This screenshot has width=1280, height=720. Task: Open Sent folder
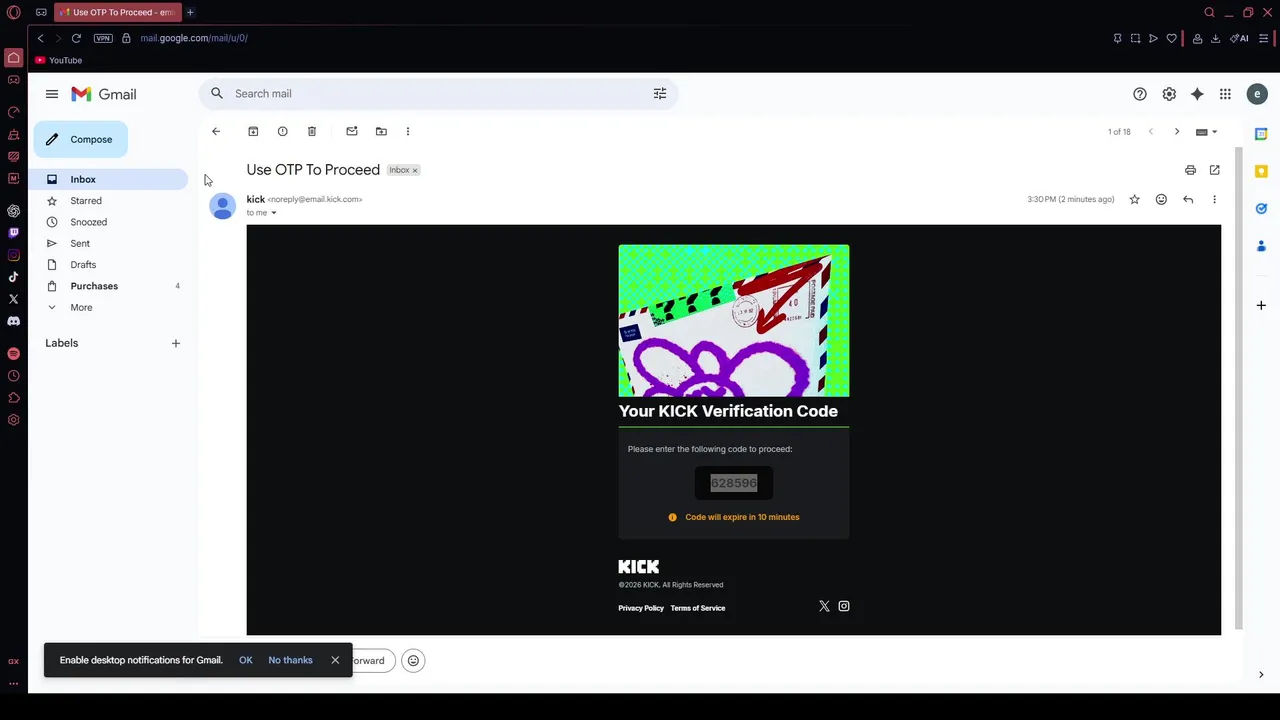click(x=80, y=243)
